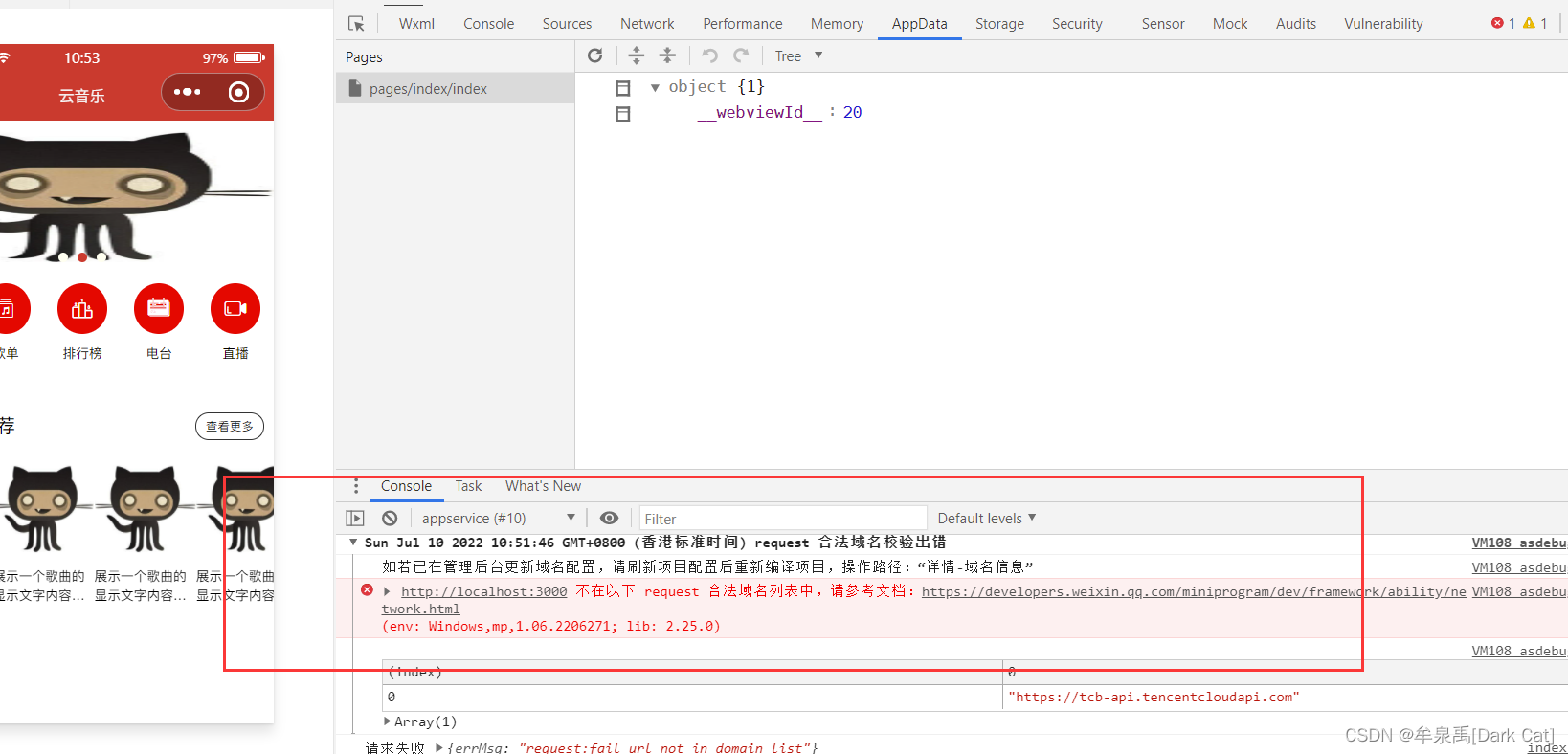
Task: Open the Mock tab
Action: (1229, 24)
